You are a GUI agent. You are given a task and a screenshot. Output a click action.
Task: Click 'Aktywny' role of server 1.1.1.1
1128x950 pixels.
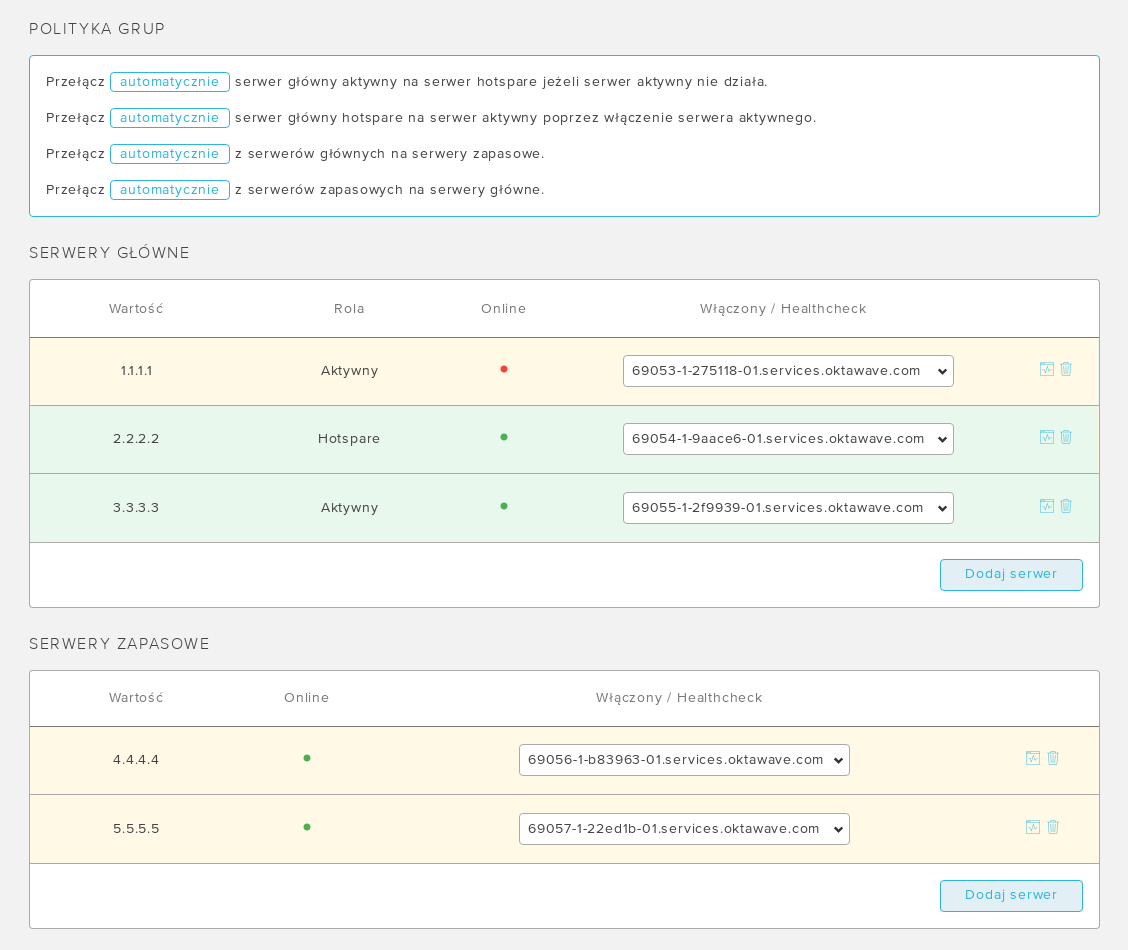tap(349, 371)
